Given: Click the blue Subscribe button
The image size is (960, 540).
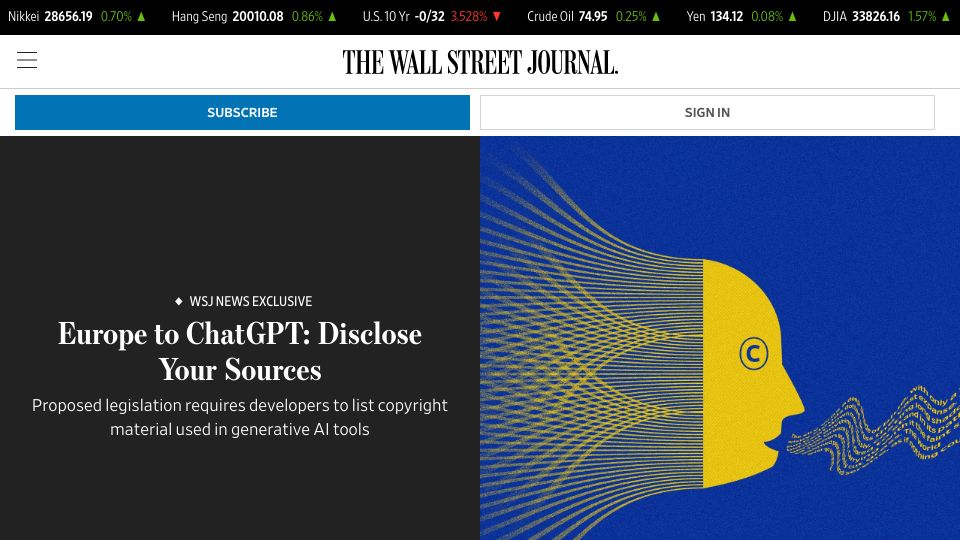Looking at the screenshot, I should pyautogui.click(x=242, y=113).
